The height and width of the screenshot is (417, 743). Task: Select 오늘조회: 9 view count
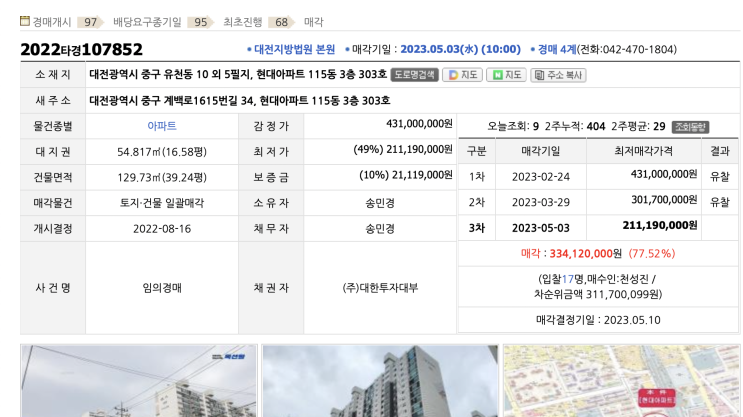[x=513, y=127]
